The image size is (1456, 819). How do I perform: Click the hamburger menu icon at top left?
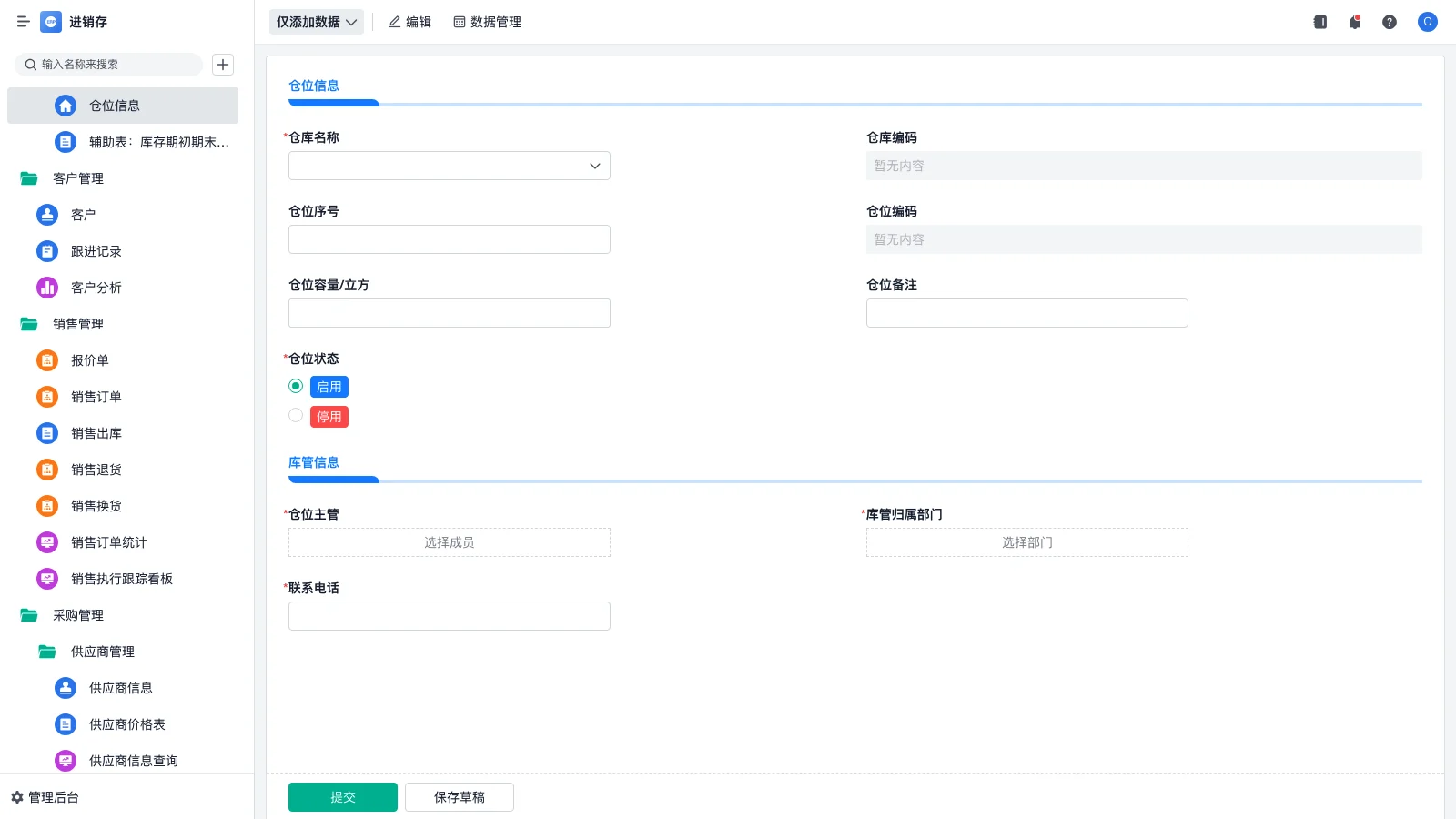click(24, 22)
